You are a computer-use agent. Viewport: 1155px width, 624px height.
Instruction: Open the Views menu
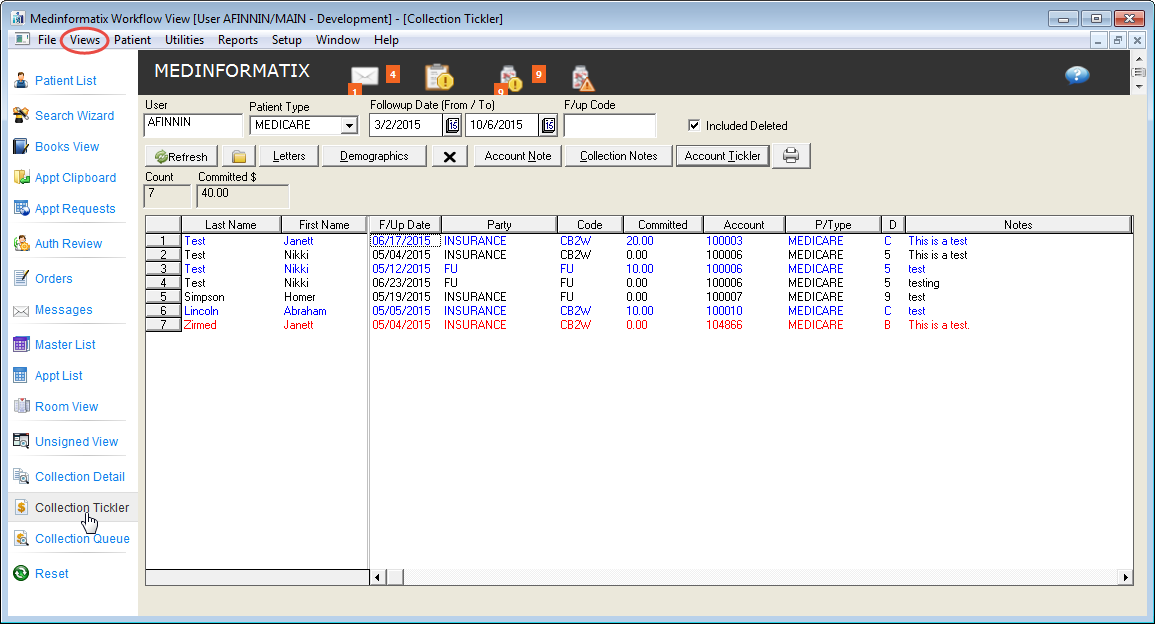coord(85,40)
